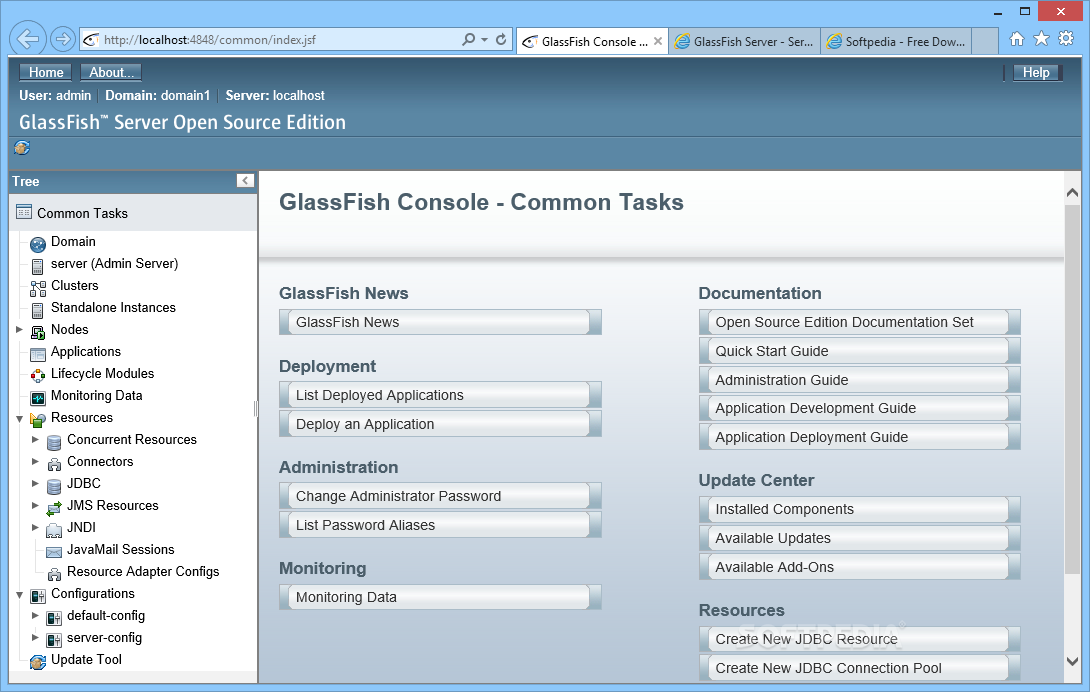Screen dimensions: 1090x692
Task: Click the Connectors icon in tree
Action: click(54, 464)
